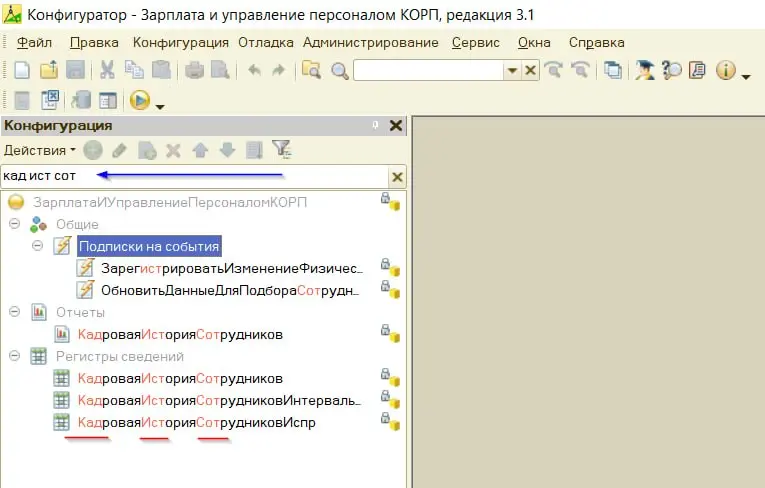The image size is (765, 488).
Task: Close the Конфигурация panel
Action: pos(396,126)
